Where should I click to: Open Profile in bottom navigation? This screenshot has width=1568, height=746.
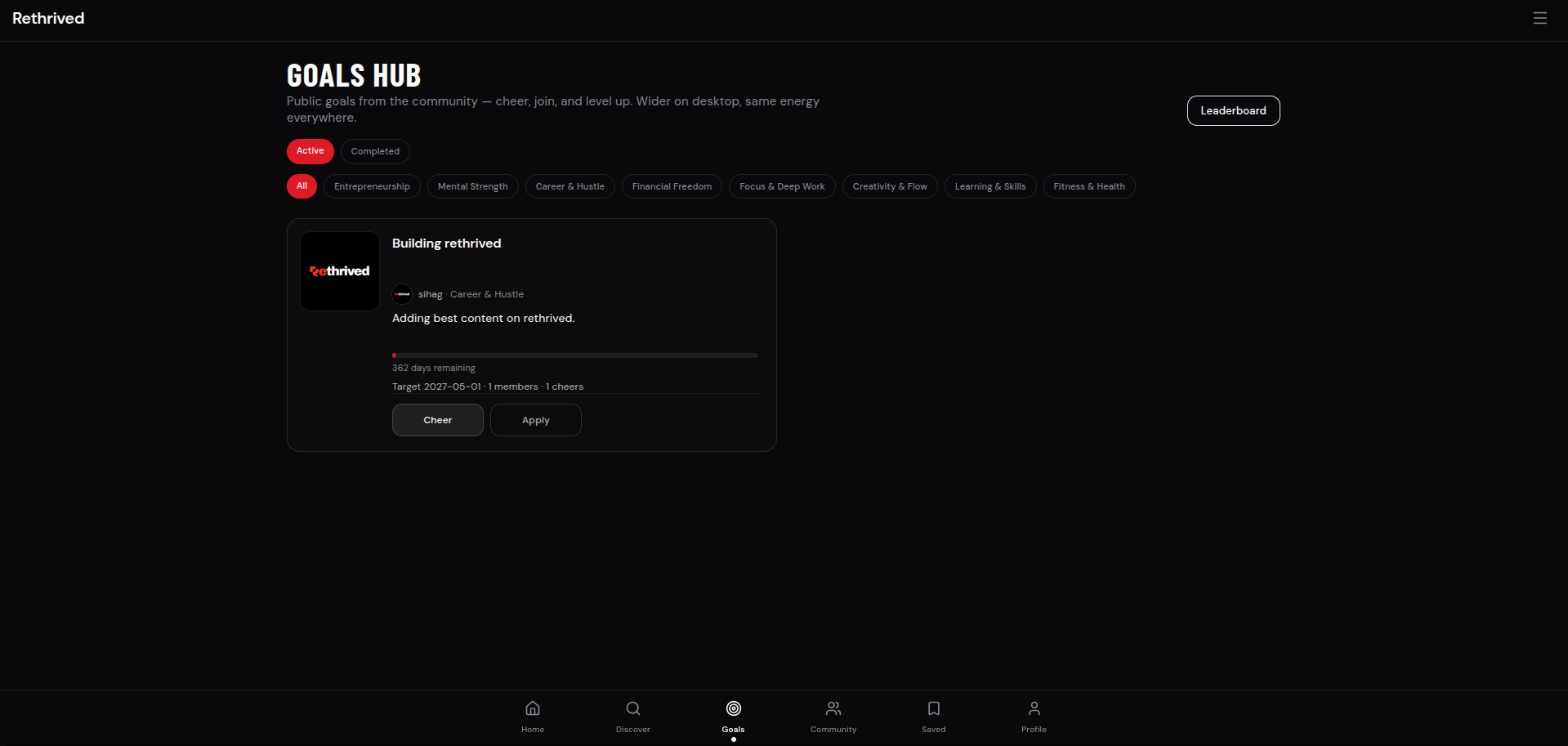1034,717
